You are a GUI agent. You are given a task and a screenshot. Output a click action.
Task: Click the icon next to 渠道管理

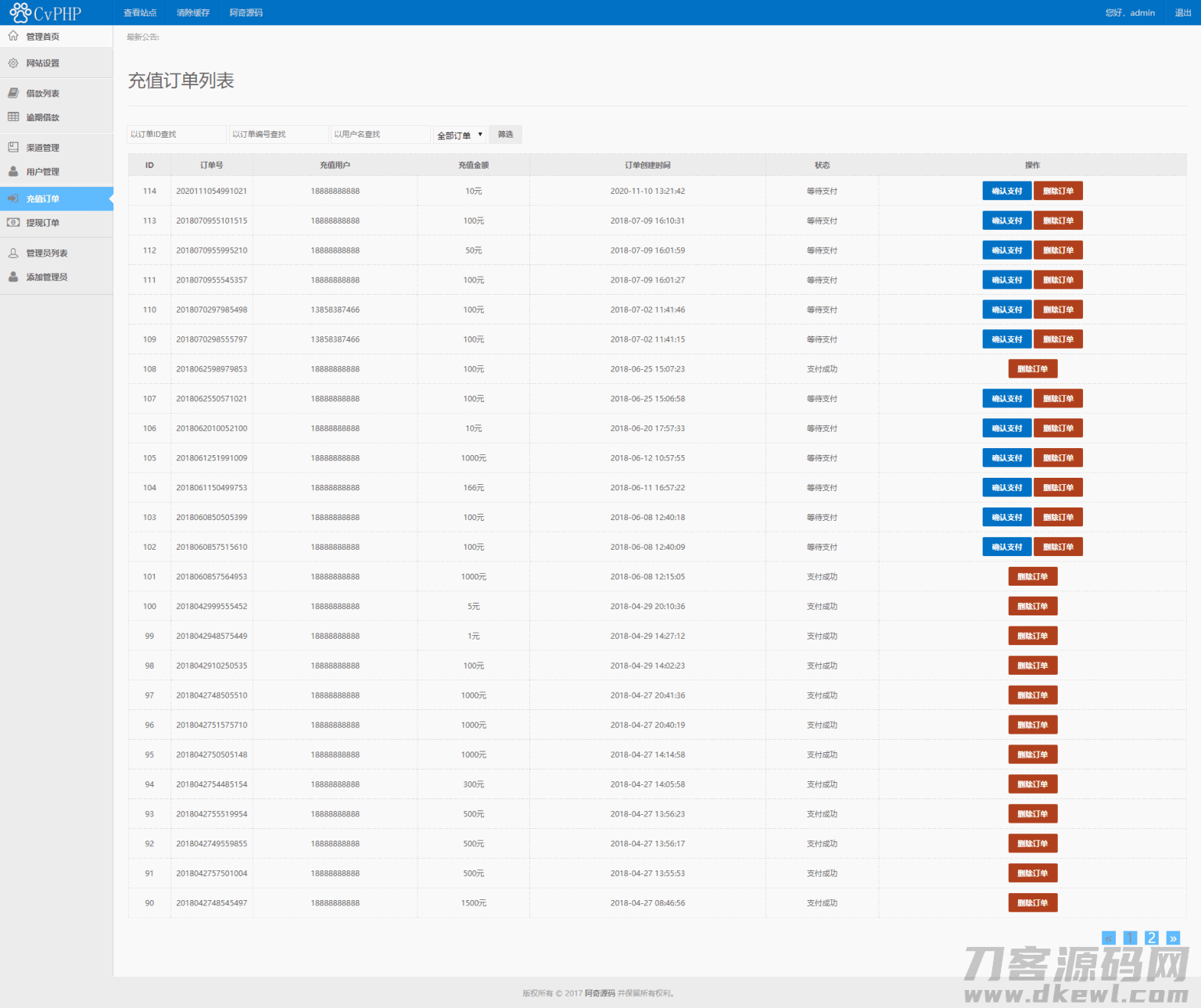point(13,147)
